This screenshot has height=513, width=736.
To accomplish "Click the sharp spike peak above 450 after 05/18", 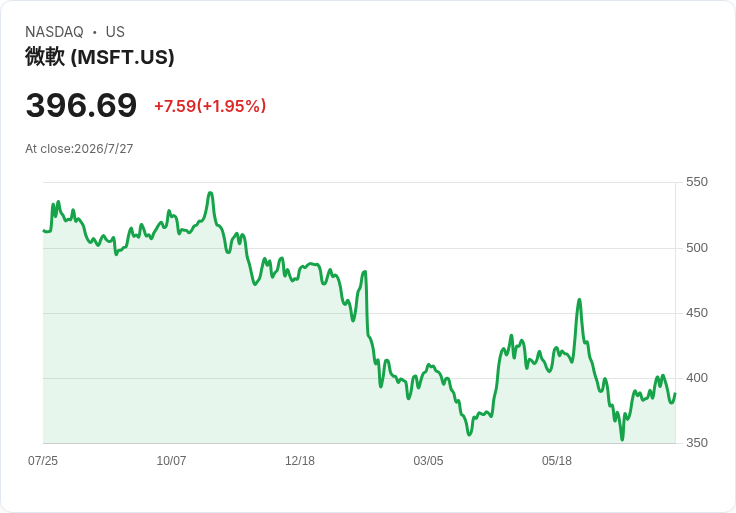I will (x=579, y=299).
